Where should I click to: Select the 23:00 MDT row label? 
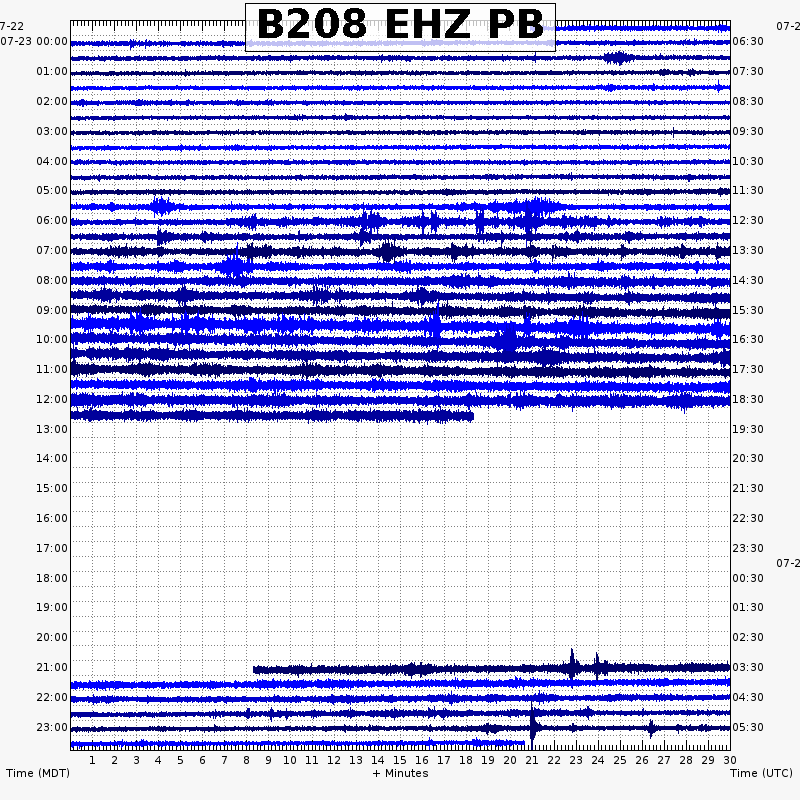click(52, 728)
